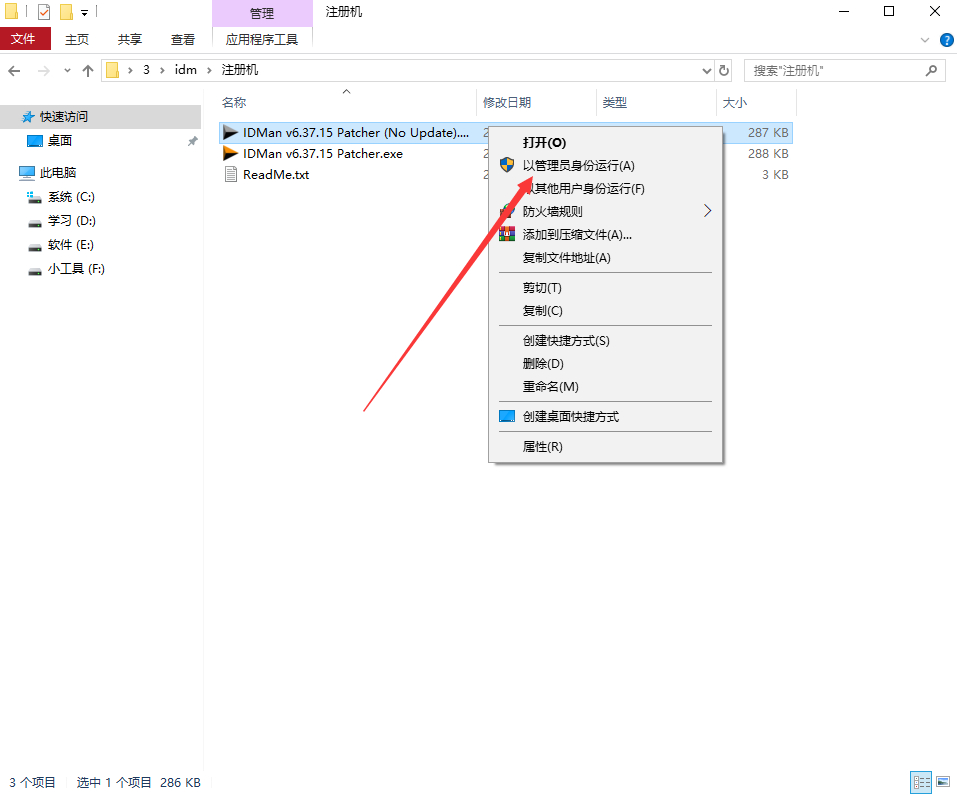
Task: Choose 删除(D) from context menu
Action: (x=606, y=364)
